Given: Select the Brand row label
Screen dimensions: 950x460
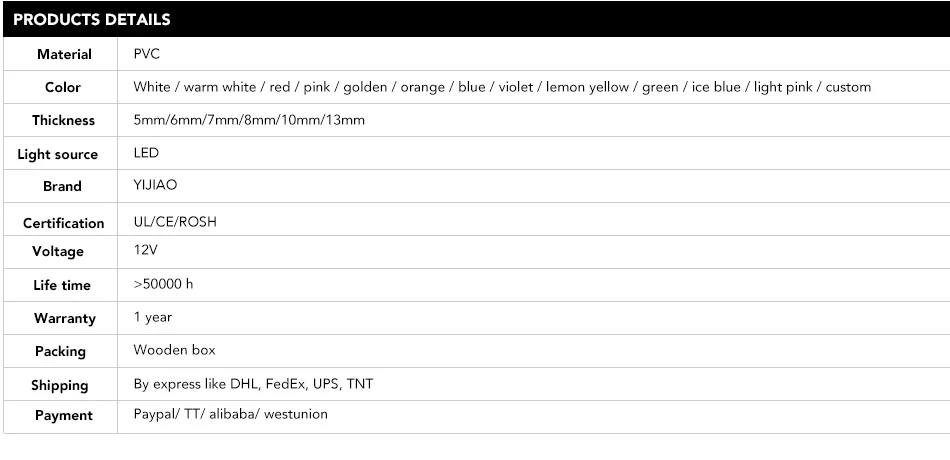Looking at the screenshot, I should [x=62, y=186].
